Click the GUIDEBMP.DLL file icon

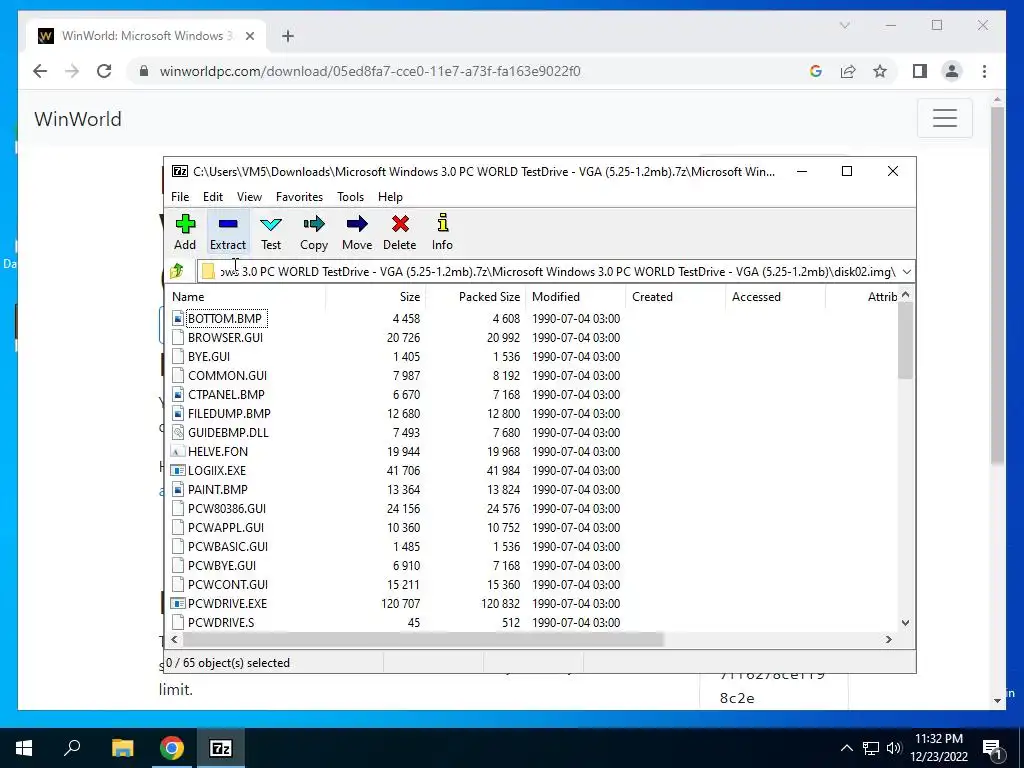click(178, 432)
